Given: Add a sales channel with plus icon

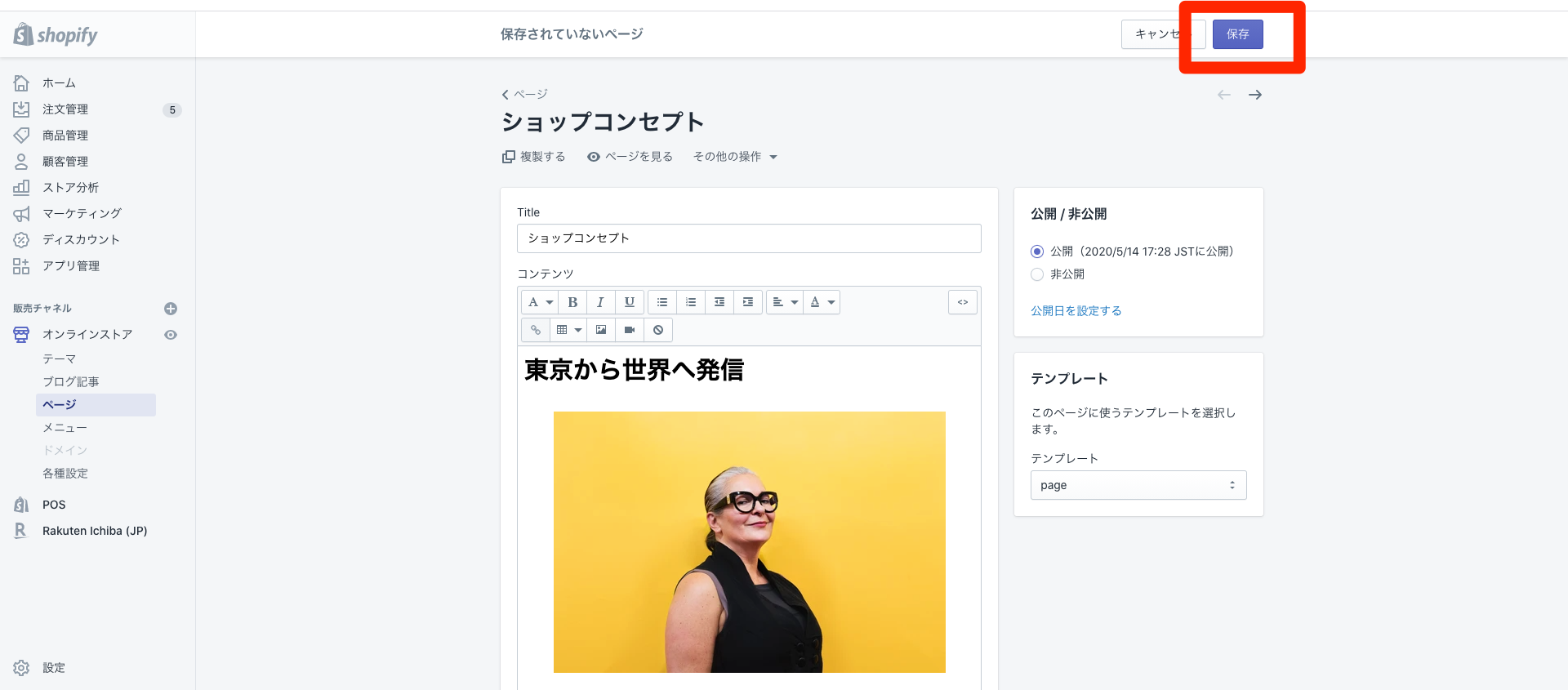Looking at the screenshot, I should pos(171,309).
